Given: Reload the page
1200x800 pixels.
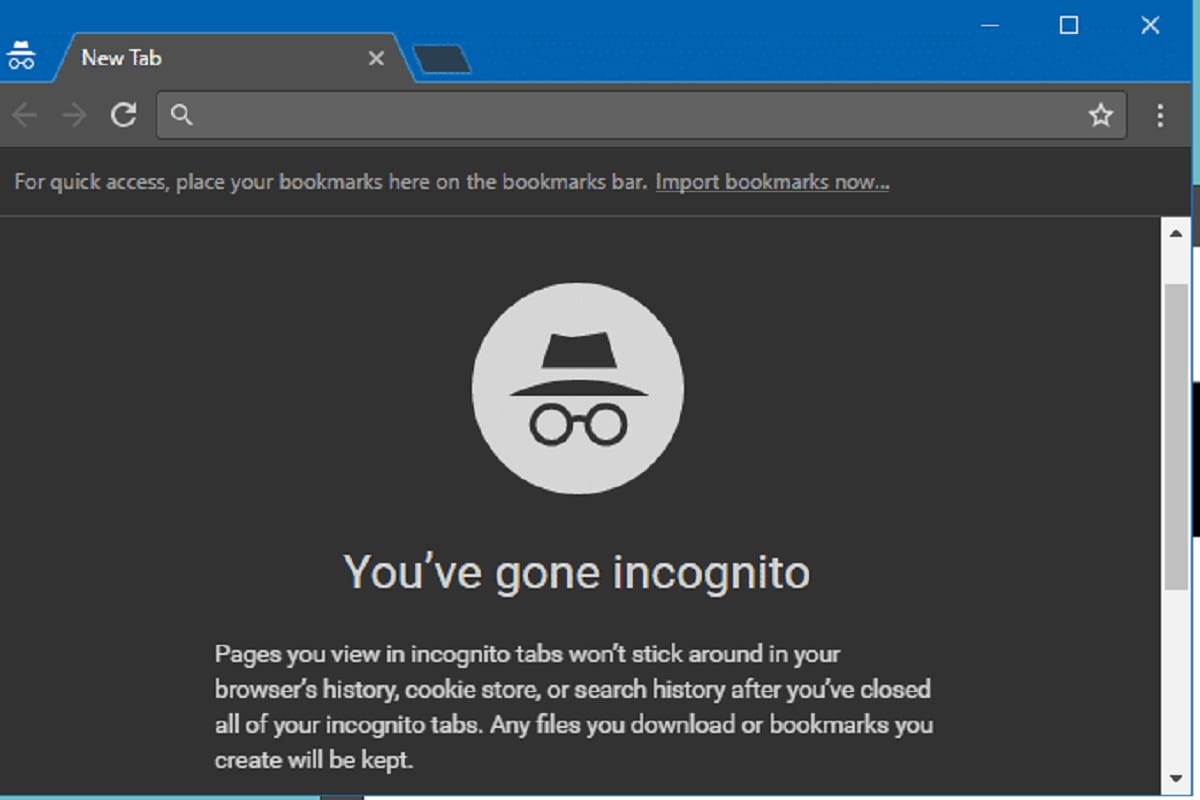Looking at the screenshot, I should click(x=123, y=115).
